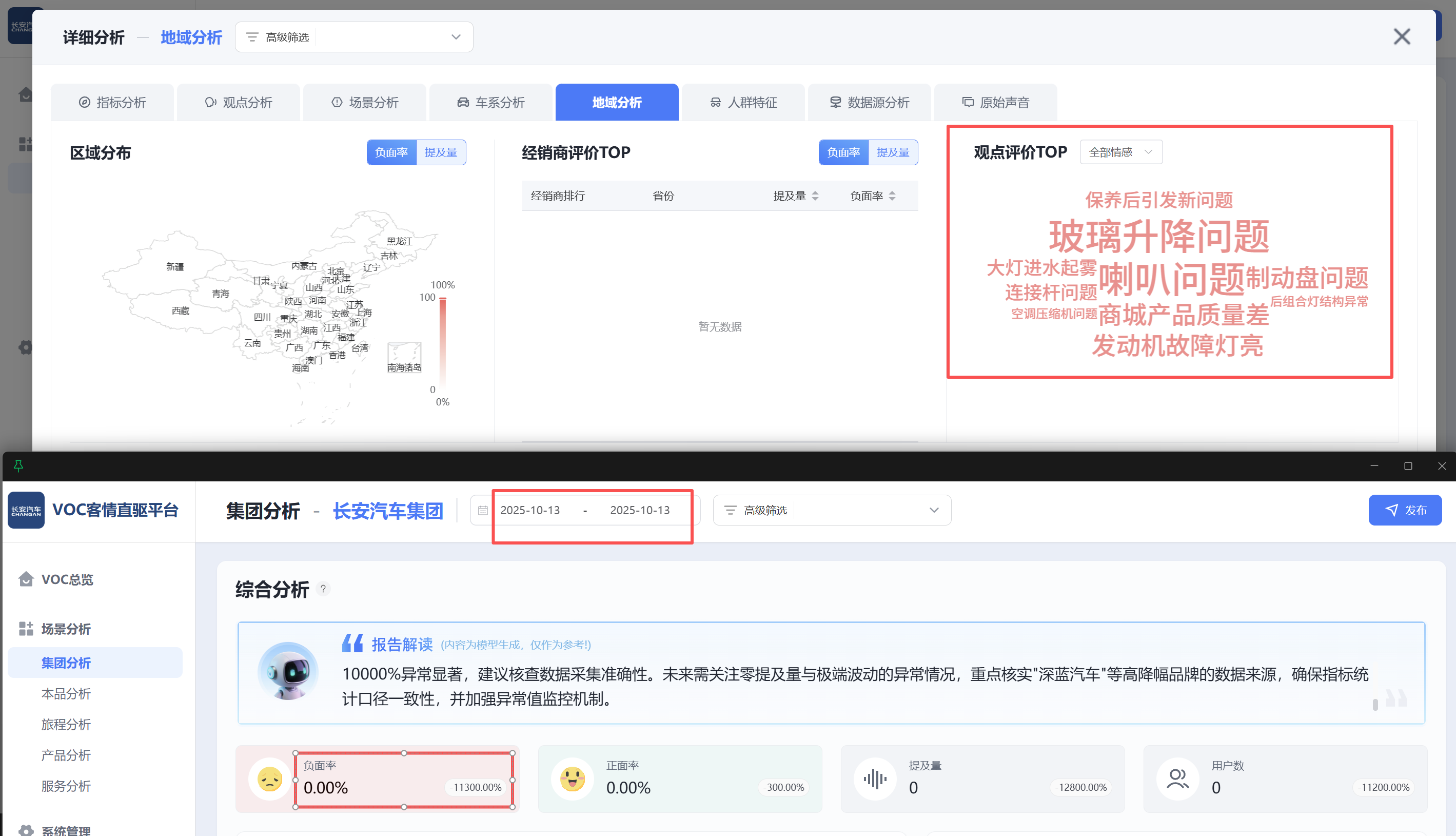
Task: Open the 原始声音 tab
Action: coord(995,102)
